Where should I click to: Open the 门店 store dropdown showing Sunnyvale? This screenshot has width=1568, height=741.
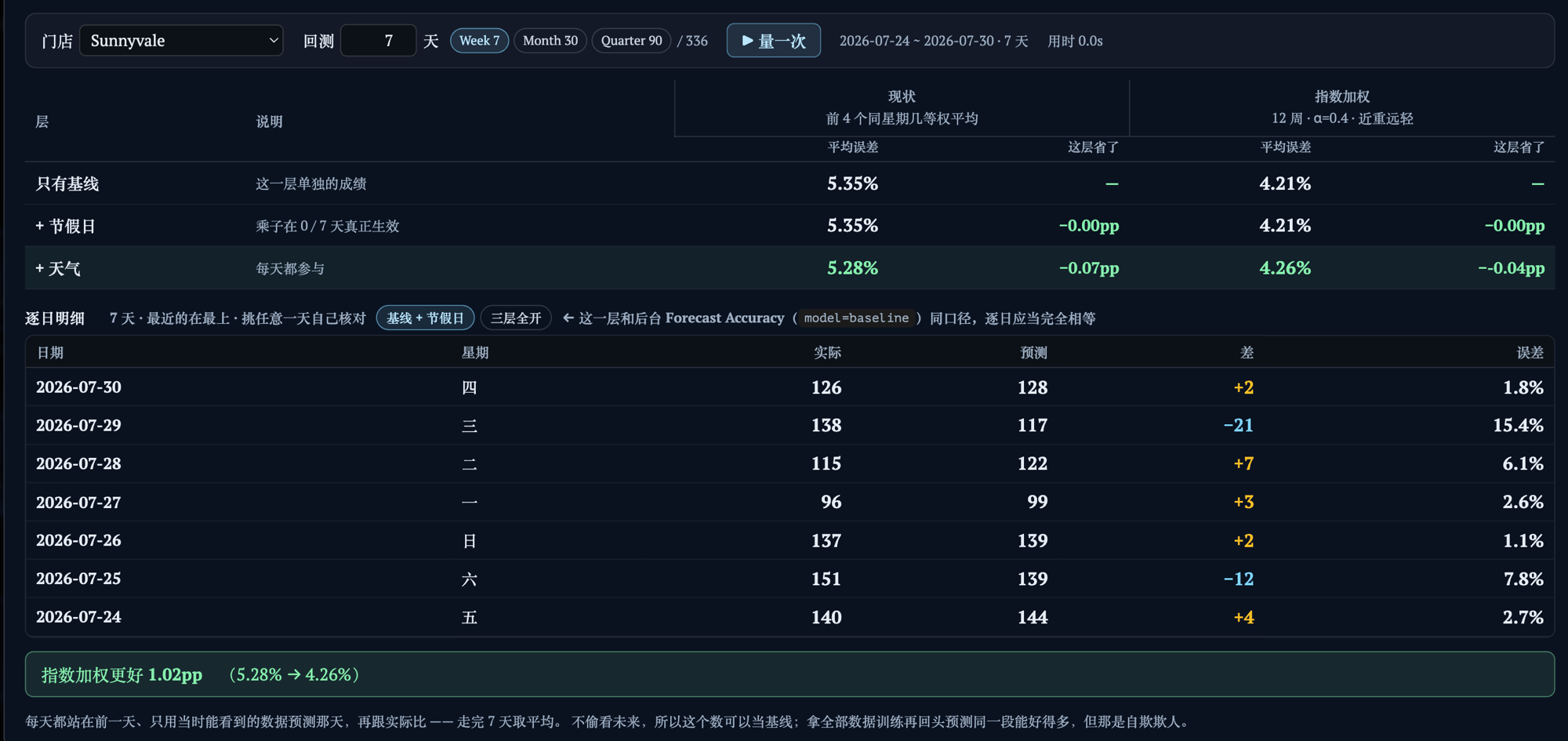pyautogui.click(x=181, y=41)
